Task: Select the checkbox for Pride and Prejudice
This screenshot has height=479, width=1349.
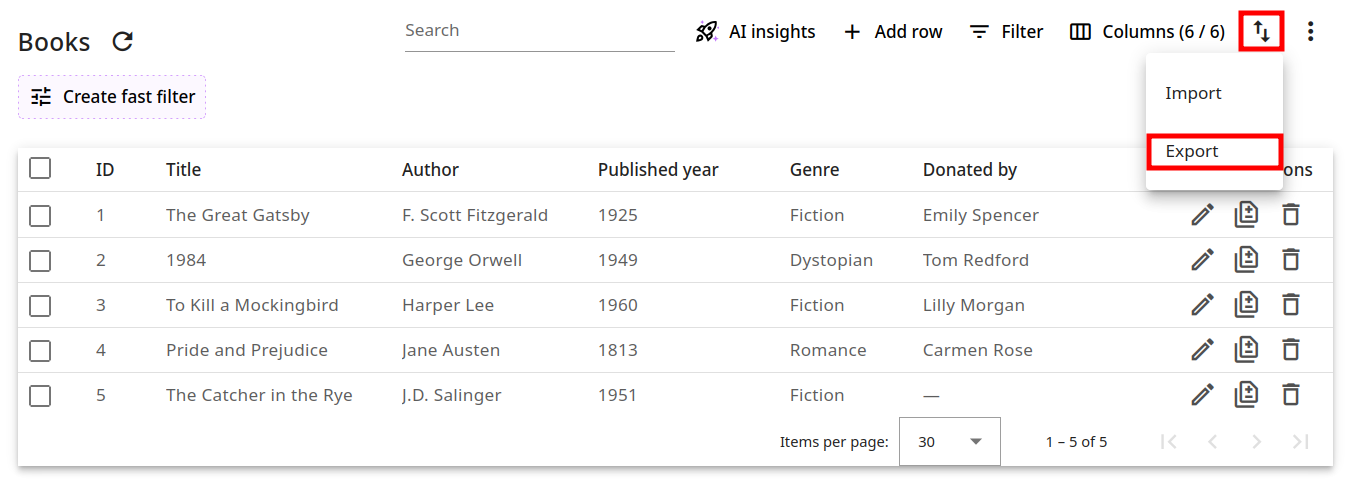Action: pos(40,350)
